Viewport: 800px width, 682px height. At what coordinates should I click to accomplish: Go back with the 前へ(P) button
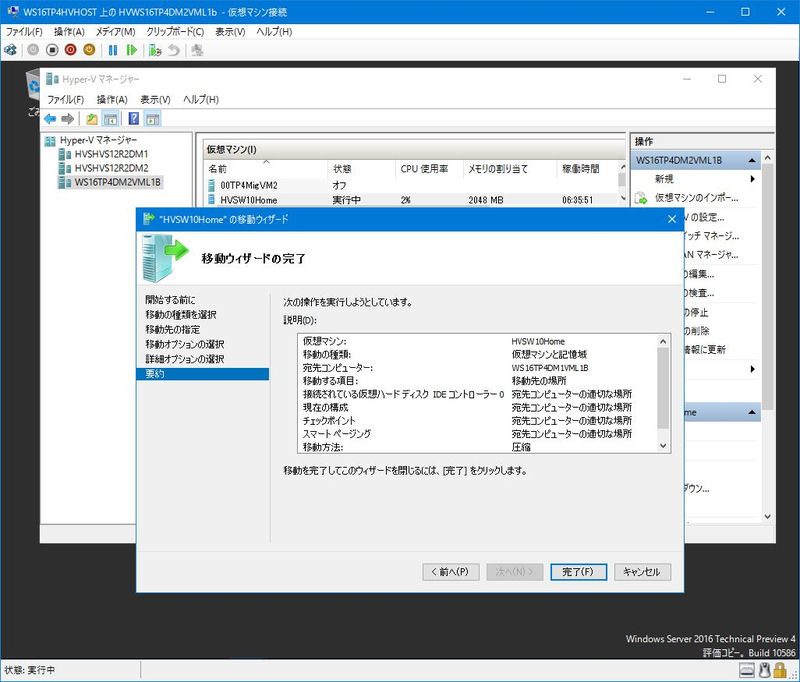451,572
